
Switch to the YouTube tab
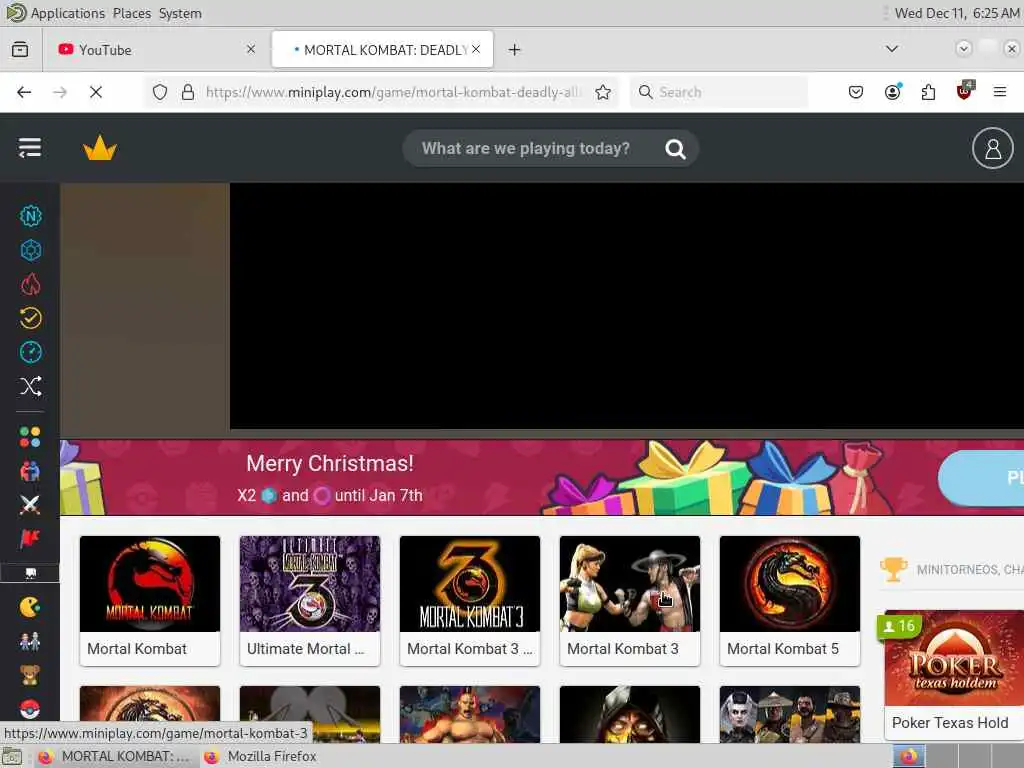[155, 50]
